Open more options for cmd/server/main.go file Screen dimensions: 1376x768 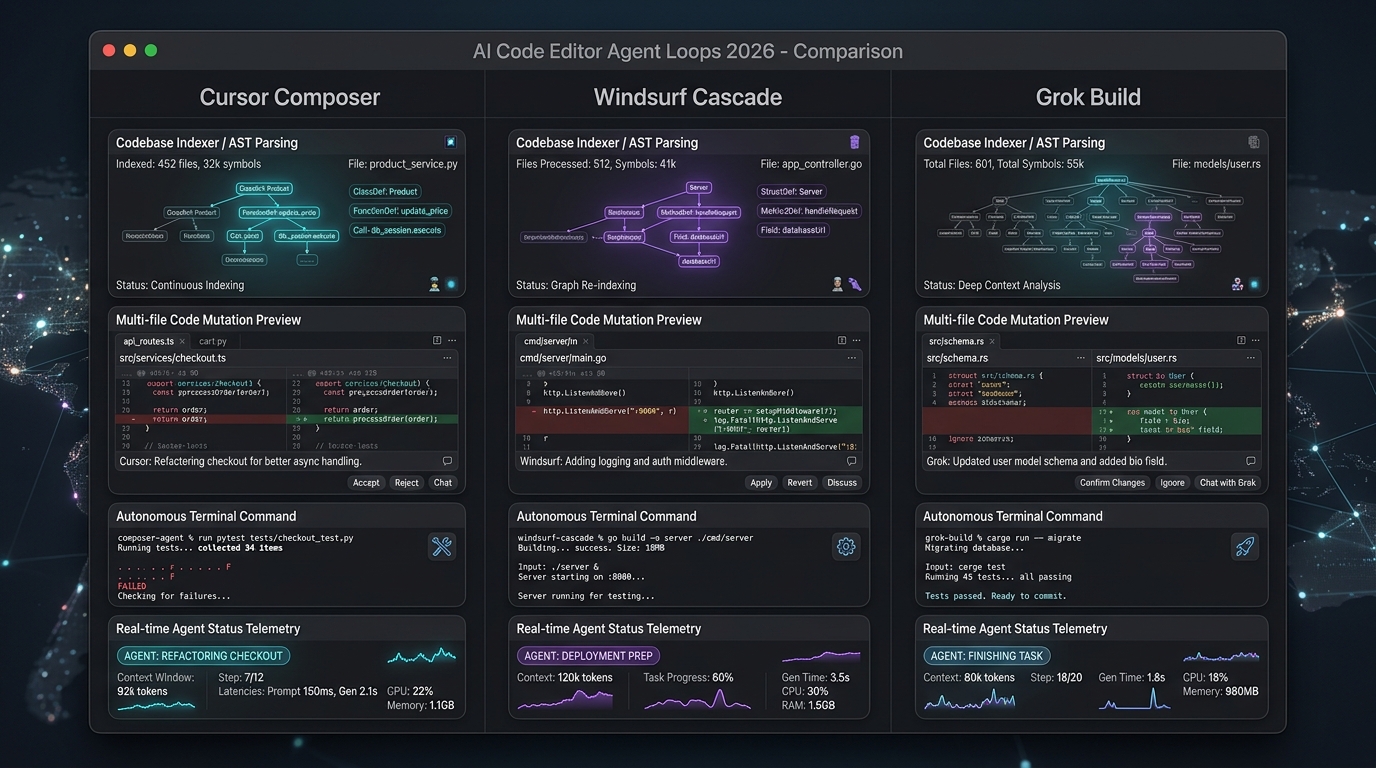point(851,358)
